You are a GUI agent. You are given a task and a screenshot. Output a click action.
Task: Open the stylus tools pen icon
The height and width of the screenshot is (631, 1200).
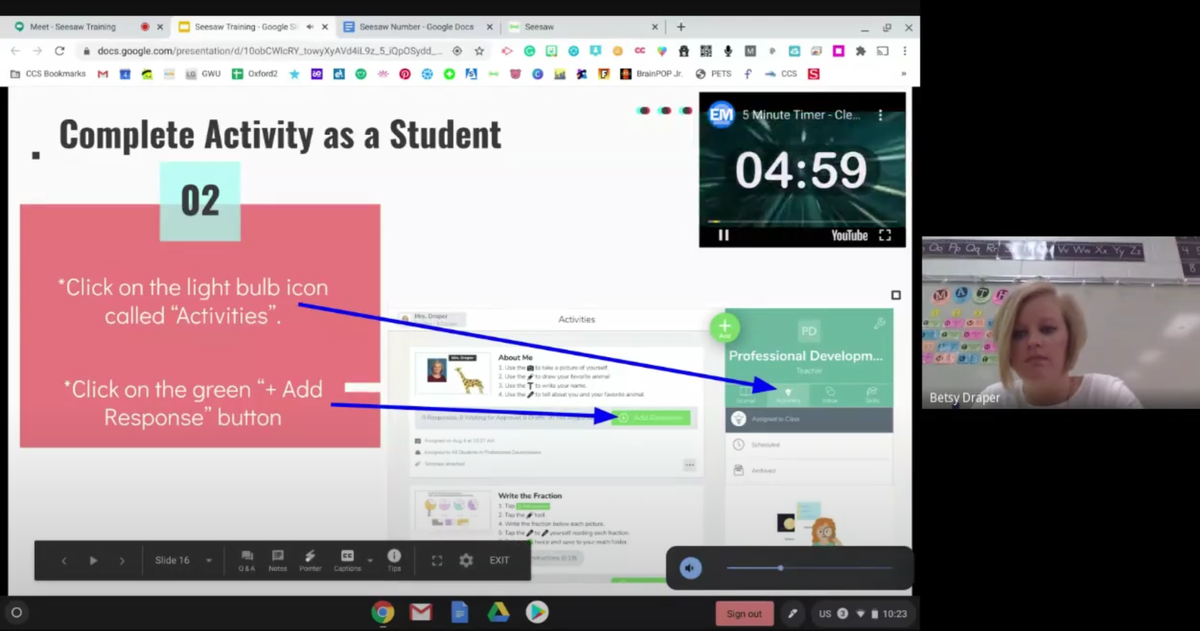(x=792, y=613)
